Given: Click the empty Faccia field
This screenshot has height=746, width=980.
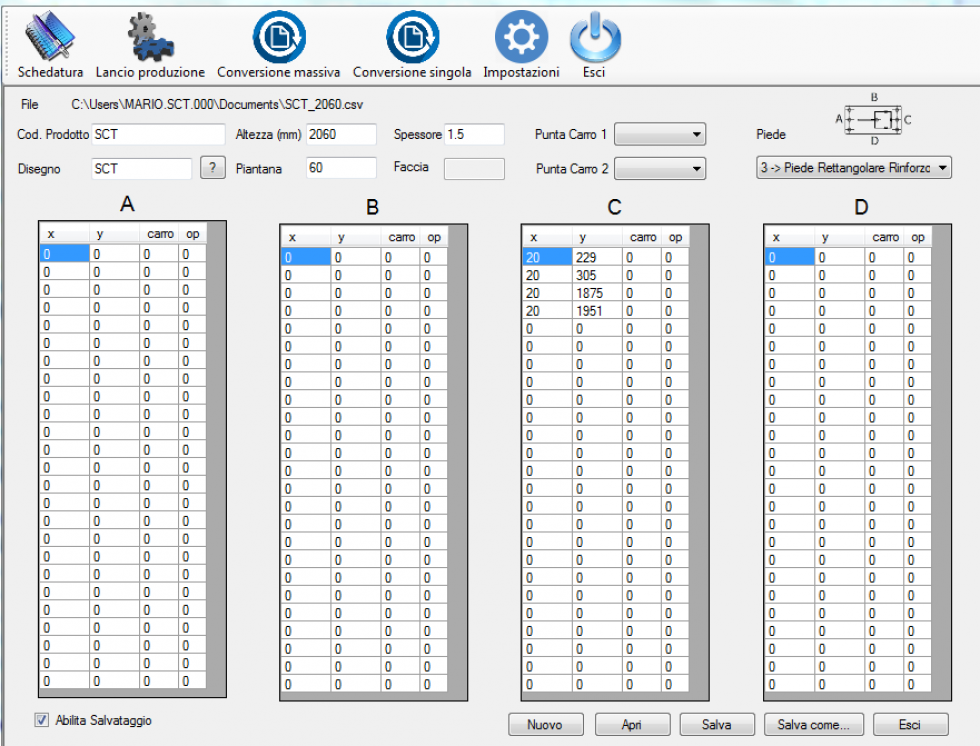Looking at the screenshot, I should (x=474, y=168).
